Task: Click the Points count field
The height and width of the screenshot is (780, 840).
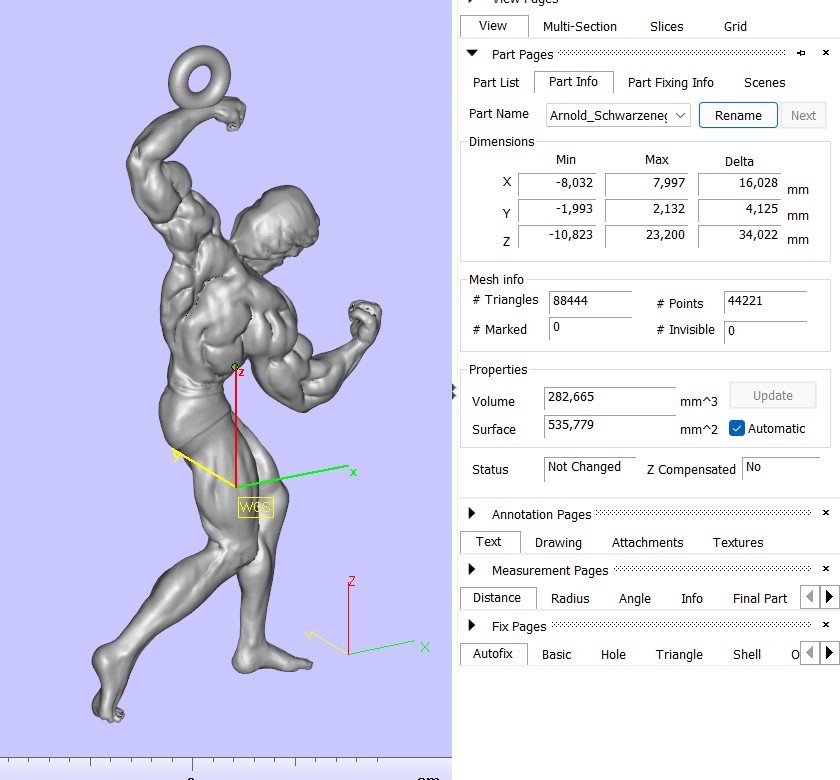Action: click(765, 302)
